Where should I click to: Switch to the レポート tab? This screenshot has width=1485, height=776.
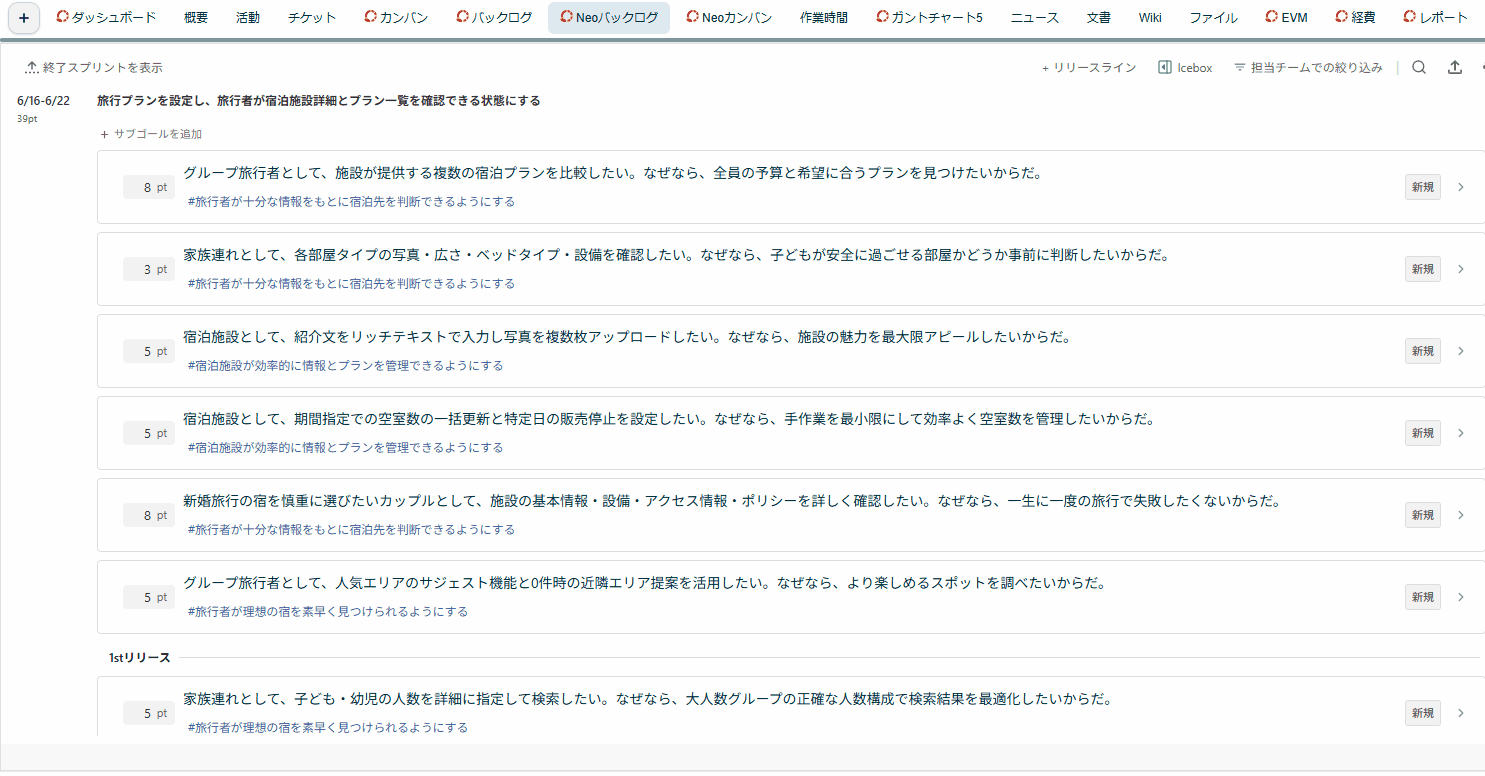pos(1435,17)
